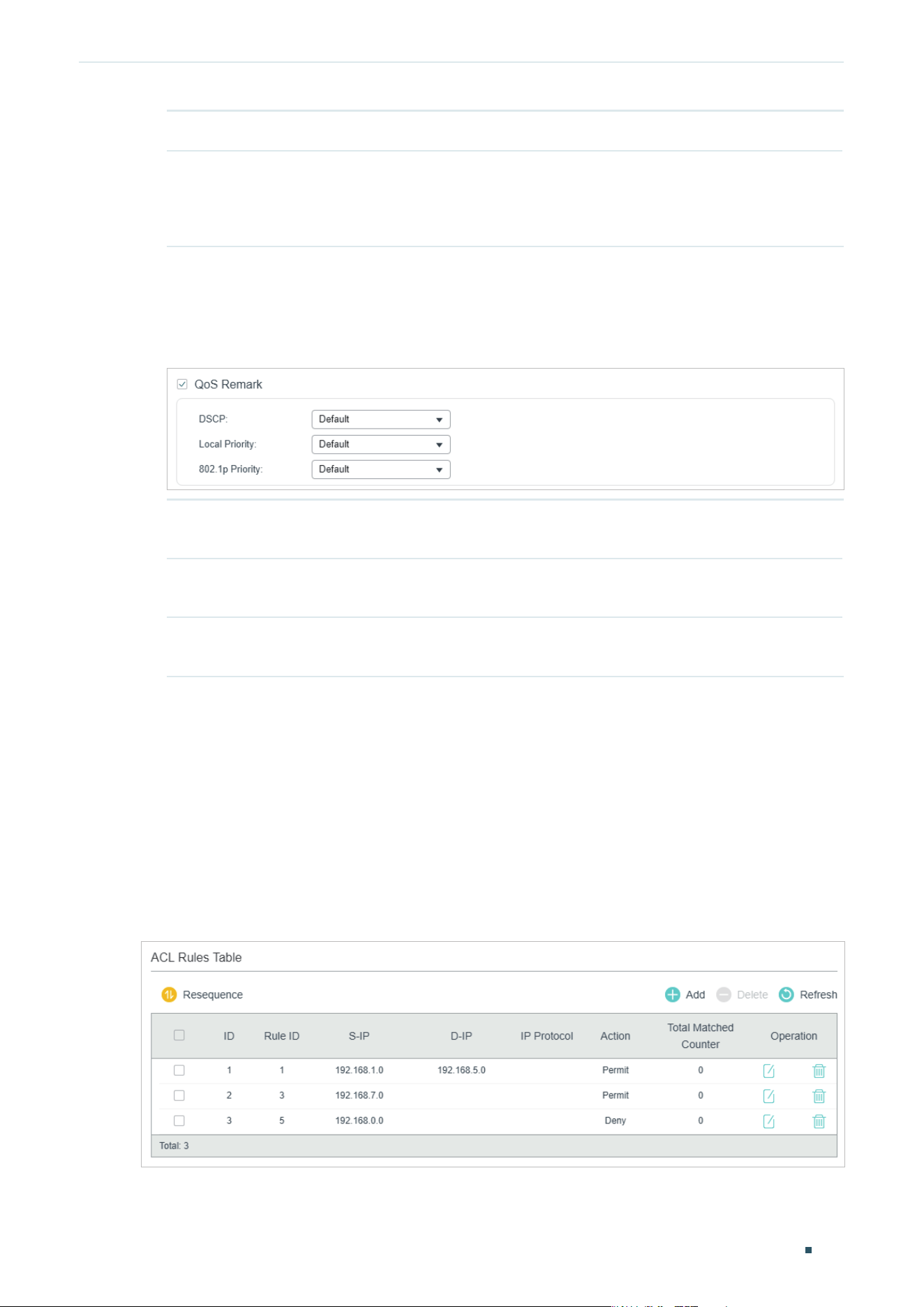Click the Refresh icon

tap(787, 995)
